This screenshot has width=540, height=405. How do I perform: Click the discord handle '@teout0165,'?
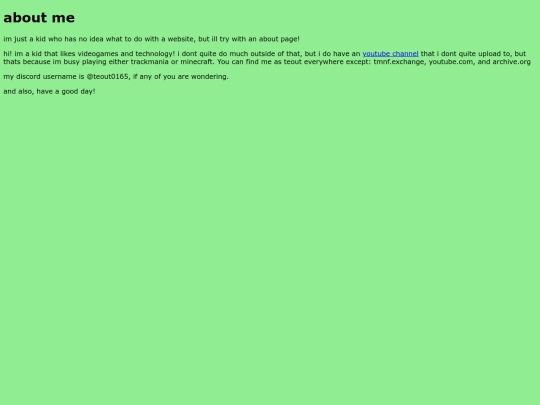[108, 76]
